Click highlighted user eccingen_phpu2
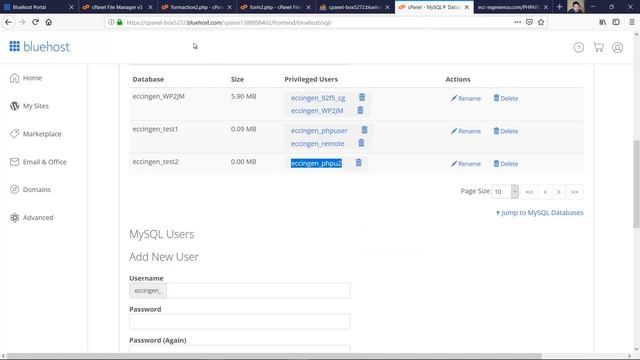This screenshot has height=360, width=640. pos(316,163)
